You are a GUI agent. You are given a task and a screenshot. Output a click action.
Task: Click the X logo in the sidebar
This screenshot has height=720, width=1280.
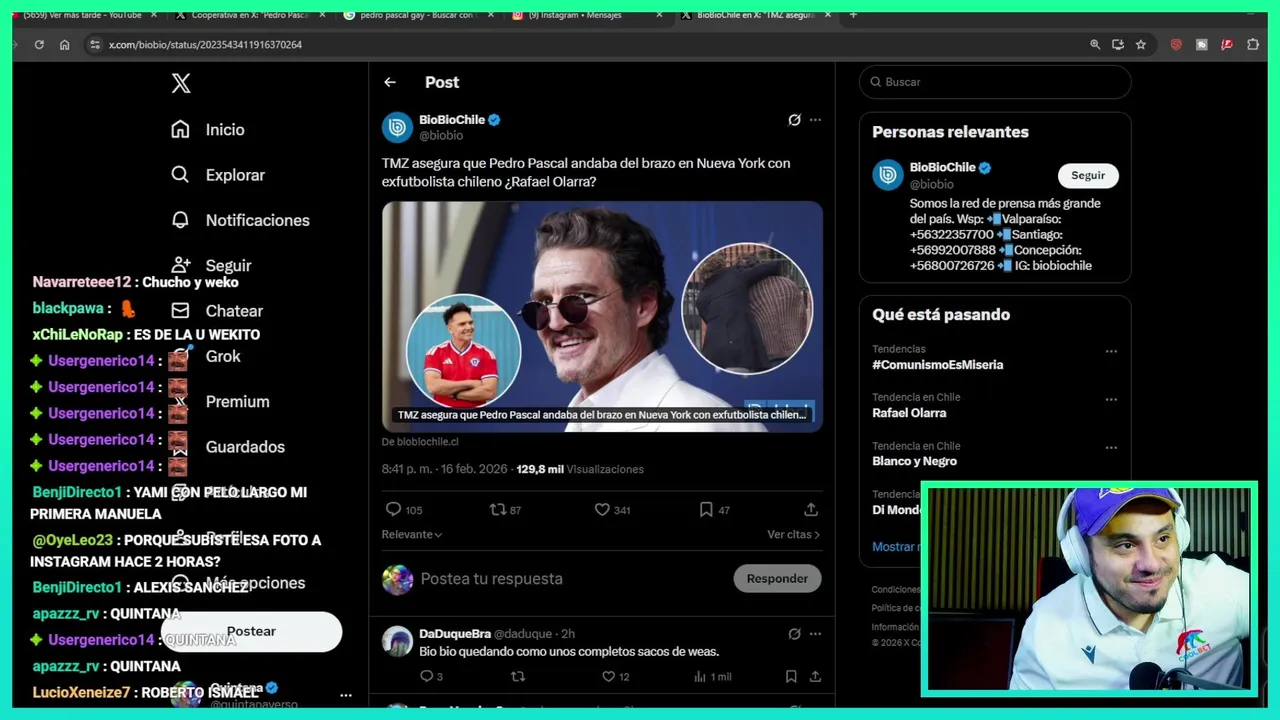click(181, 83)
